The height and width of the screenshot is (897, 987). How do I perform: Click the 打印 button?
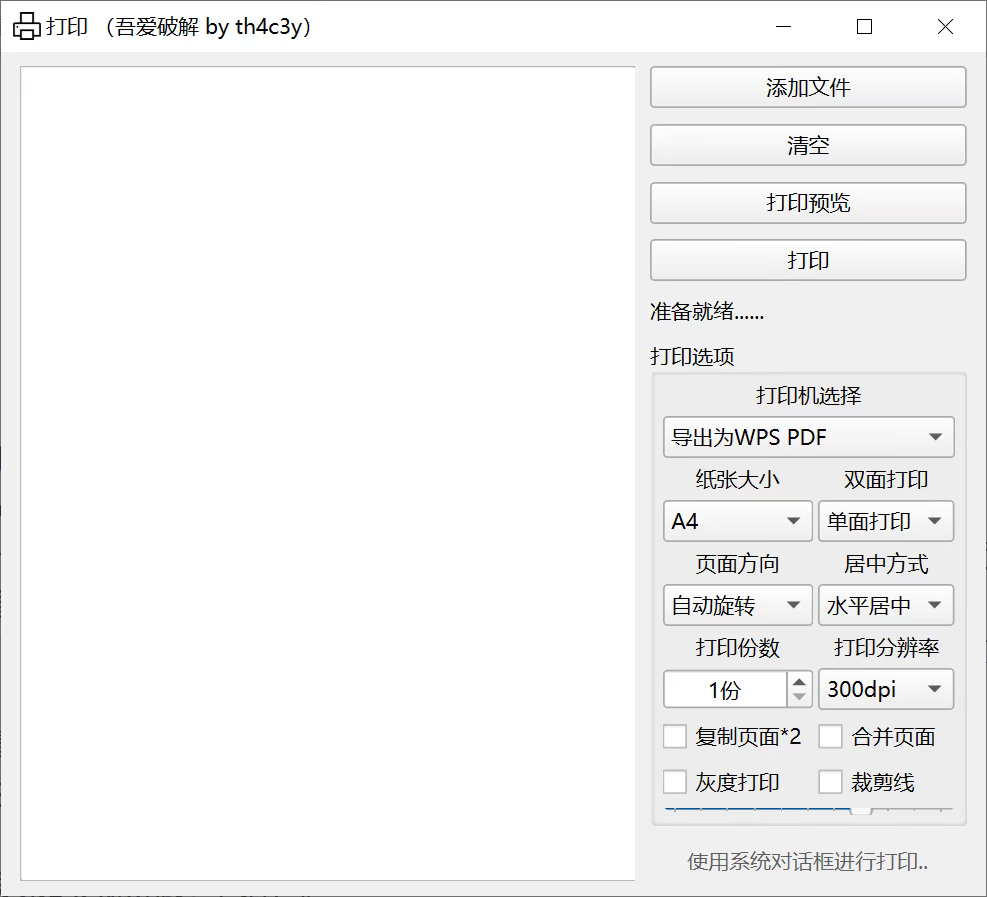[x=807, y=261]
